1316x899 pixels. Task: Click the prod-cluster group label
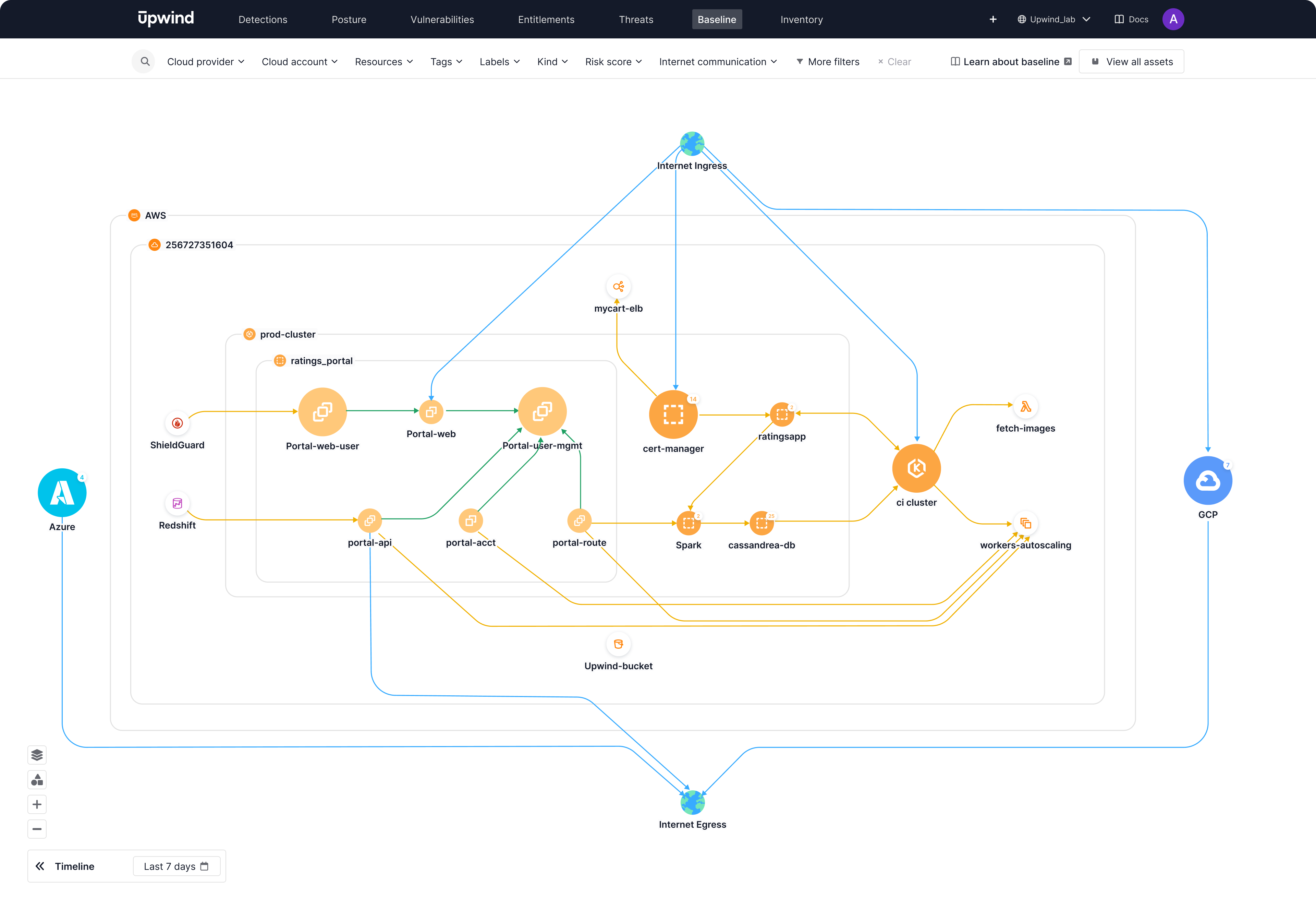[288, 334]
